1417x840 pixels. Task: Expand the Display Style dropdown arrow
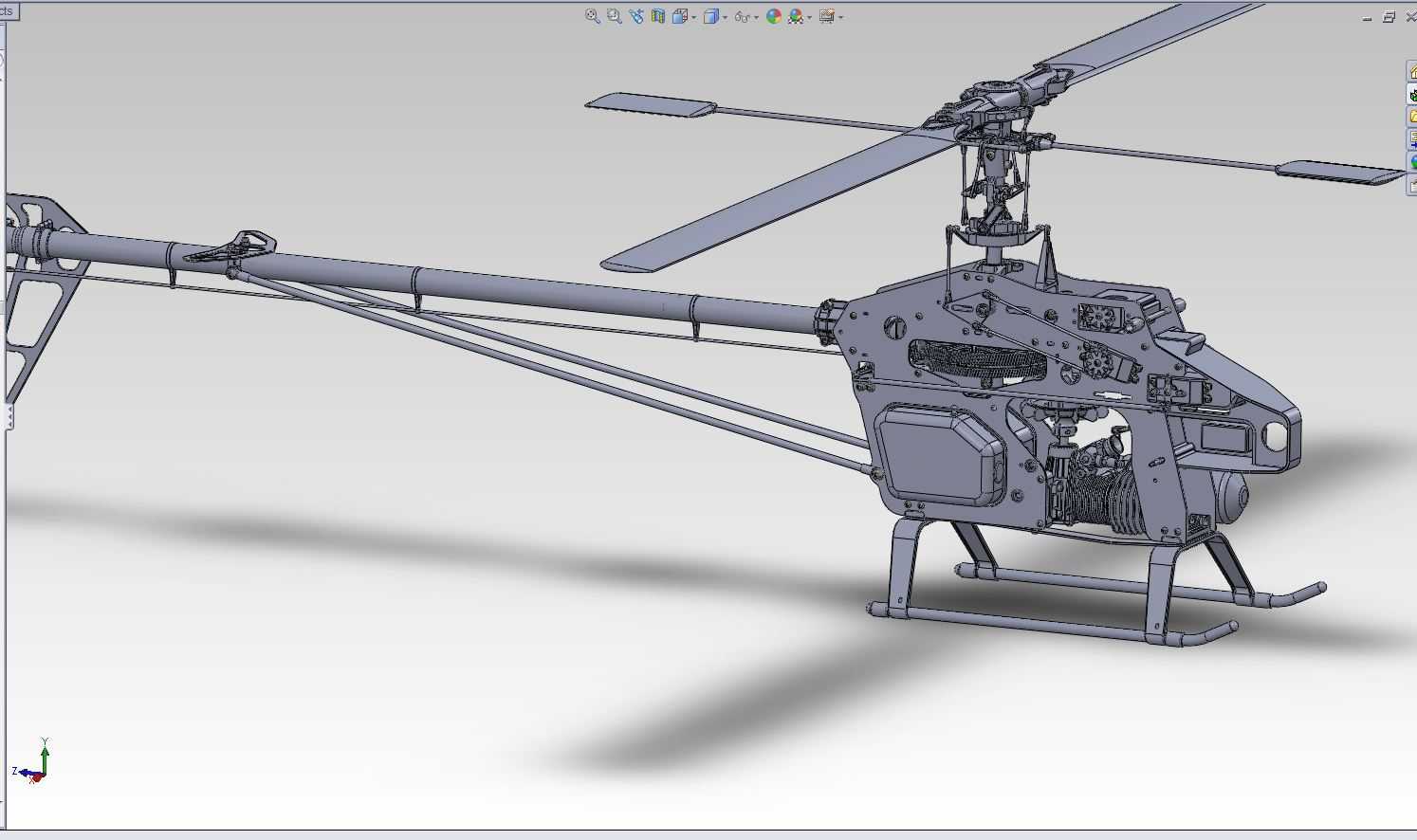coord(726,17)
